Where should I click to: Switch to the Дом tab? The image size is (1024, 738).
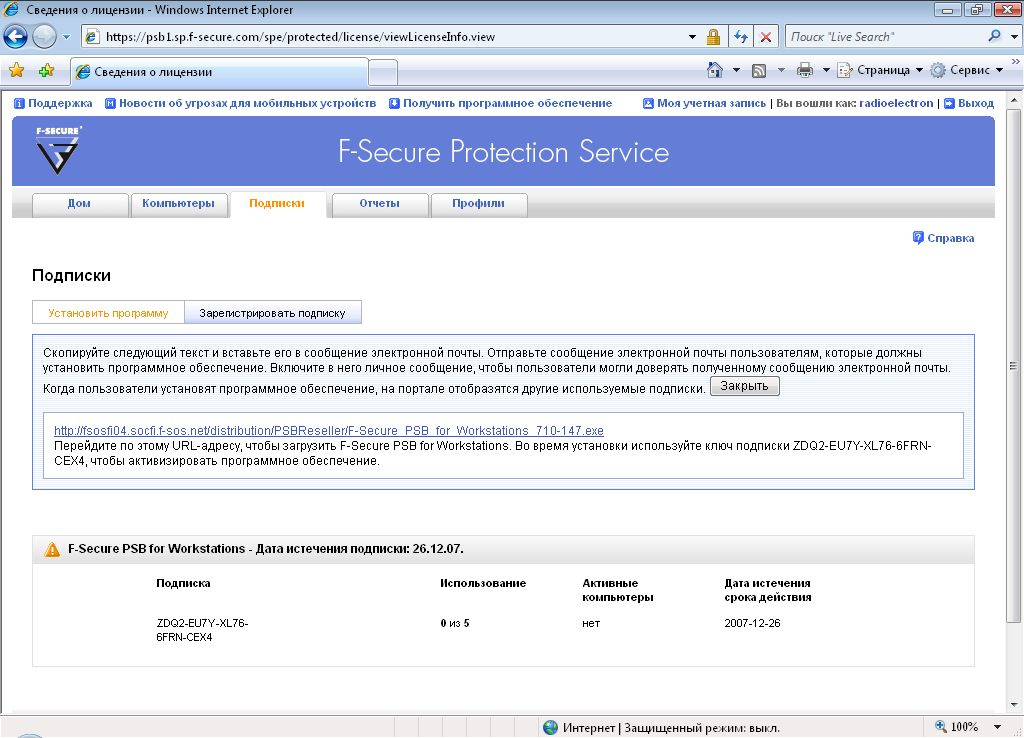[79, 204]
